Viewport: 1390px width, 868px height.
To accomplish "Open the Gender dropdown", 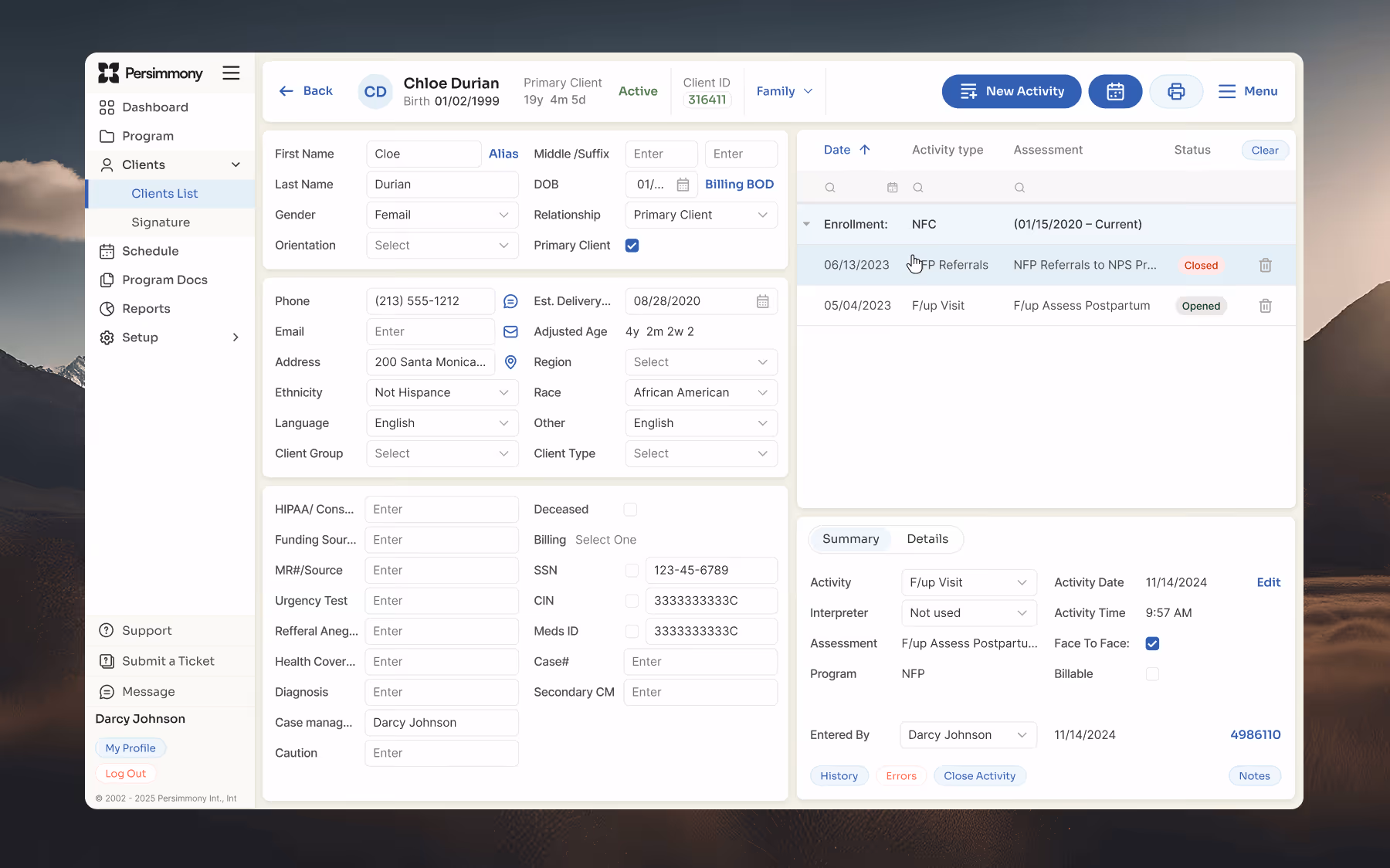I will tap(442, 215).
